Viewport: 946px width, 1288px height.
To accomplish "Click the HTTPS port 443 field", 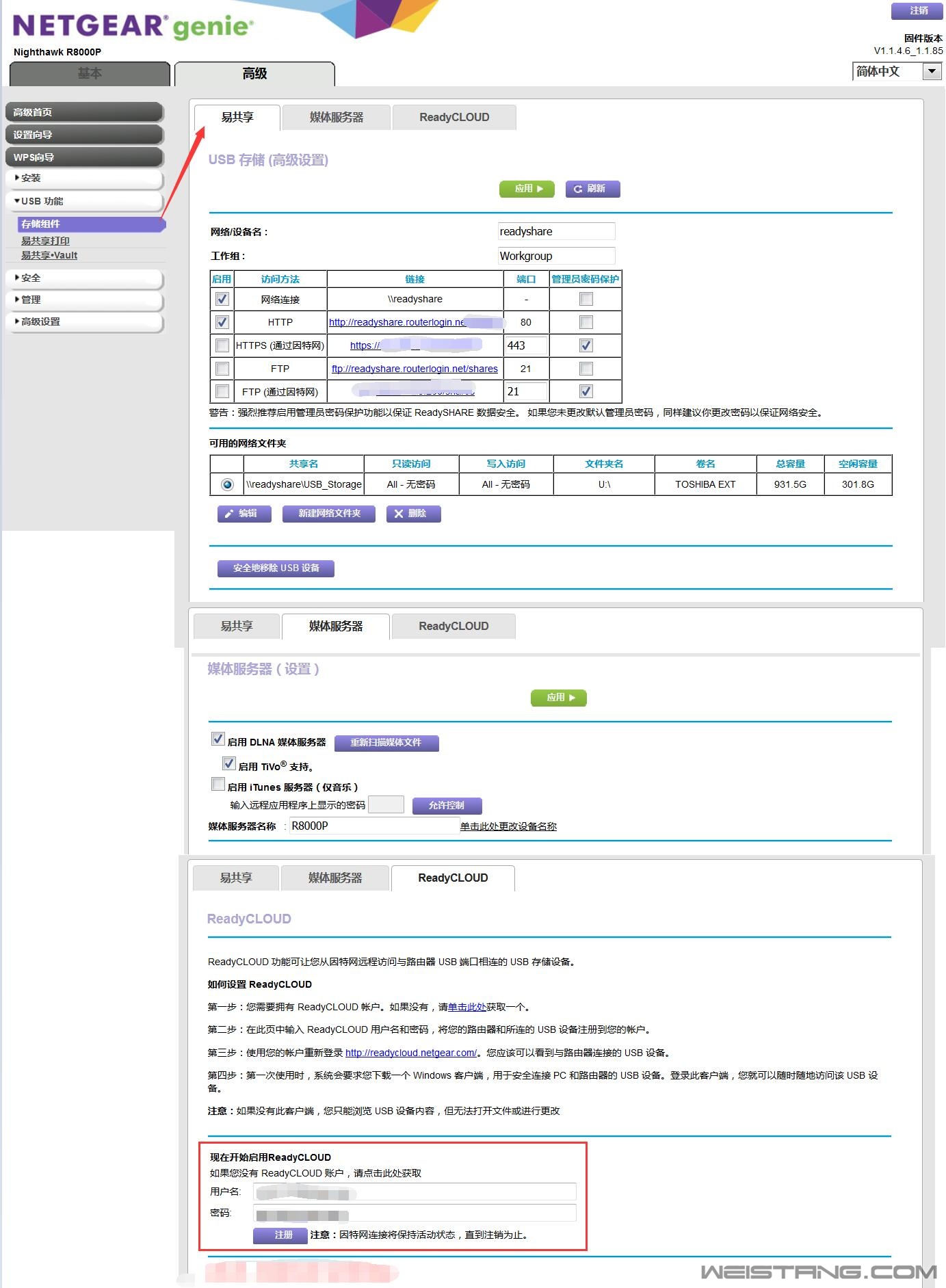I will tap(526, 345).
